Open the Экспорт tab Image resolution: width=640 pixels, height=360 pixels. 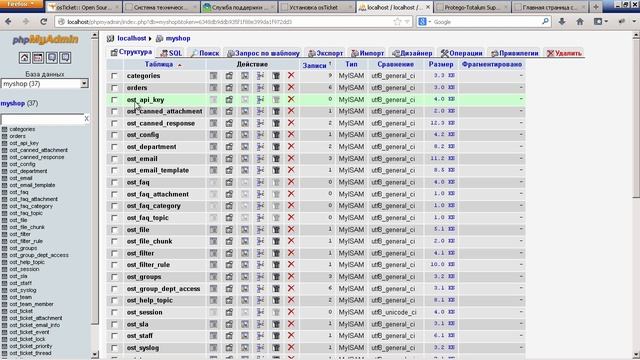[326, 53]
